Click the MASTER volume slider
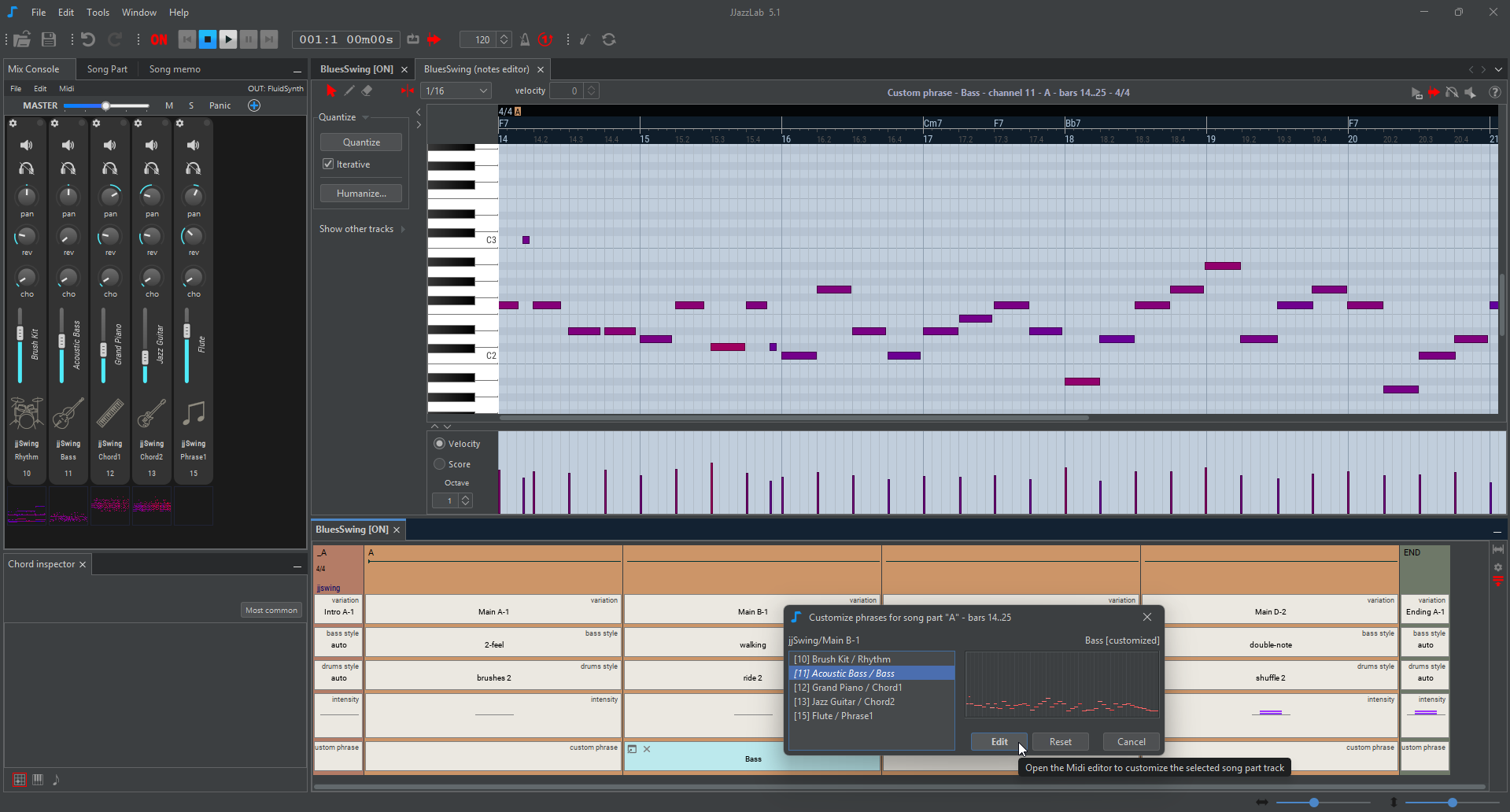The image size is (1510, 812). click(x=105, y=105)
